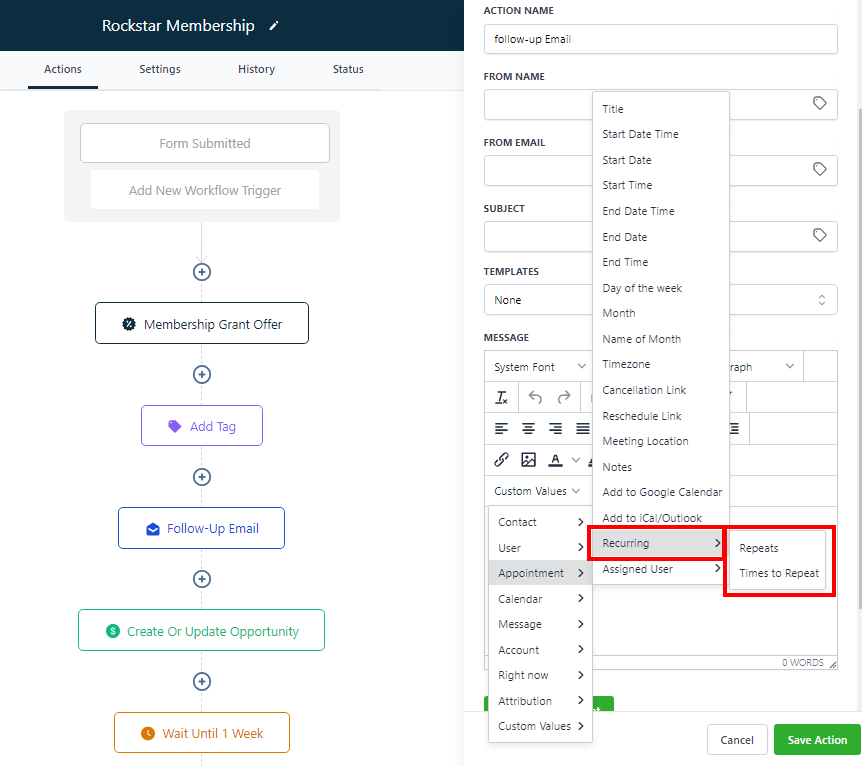This screenshot has width=862, height=766.
Task: Click the clear formatting icon
Action: (x=502, y=398)
